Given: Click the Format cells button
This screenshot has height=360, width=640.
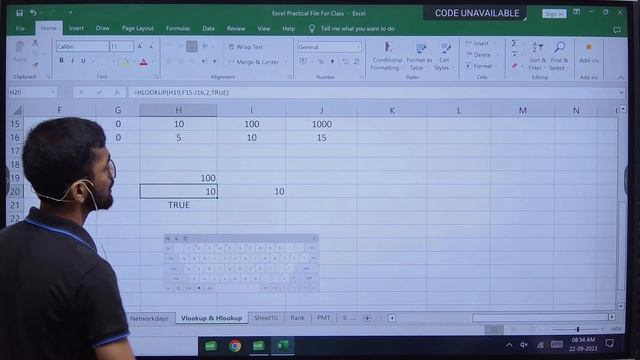Looking at the screenshot, I should point(482,66).
